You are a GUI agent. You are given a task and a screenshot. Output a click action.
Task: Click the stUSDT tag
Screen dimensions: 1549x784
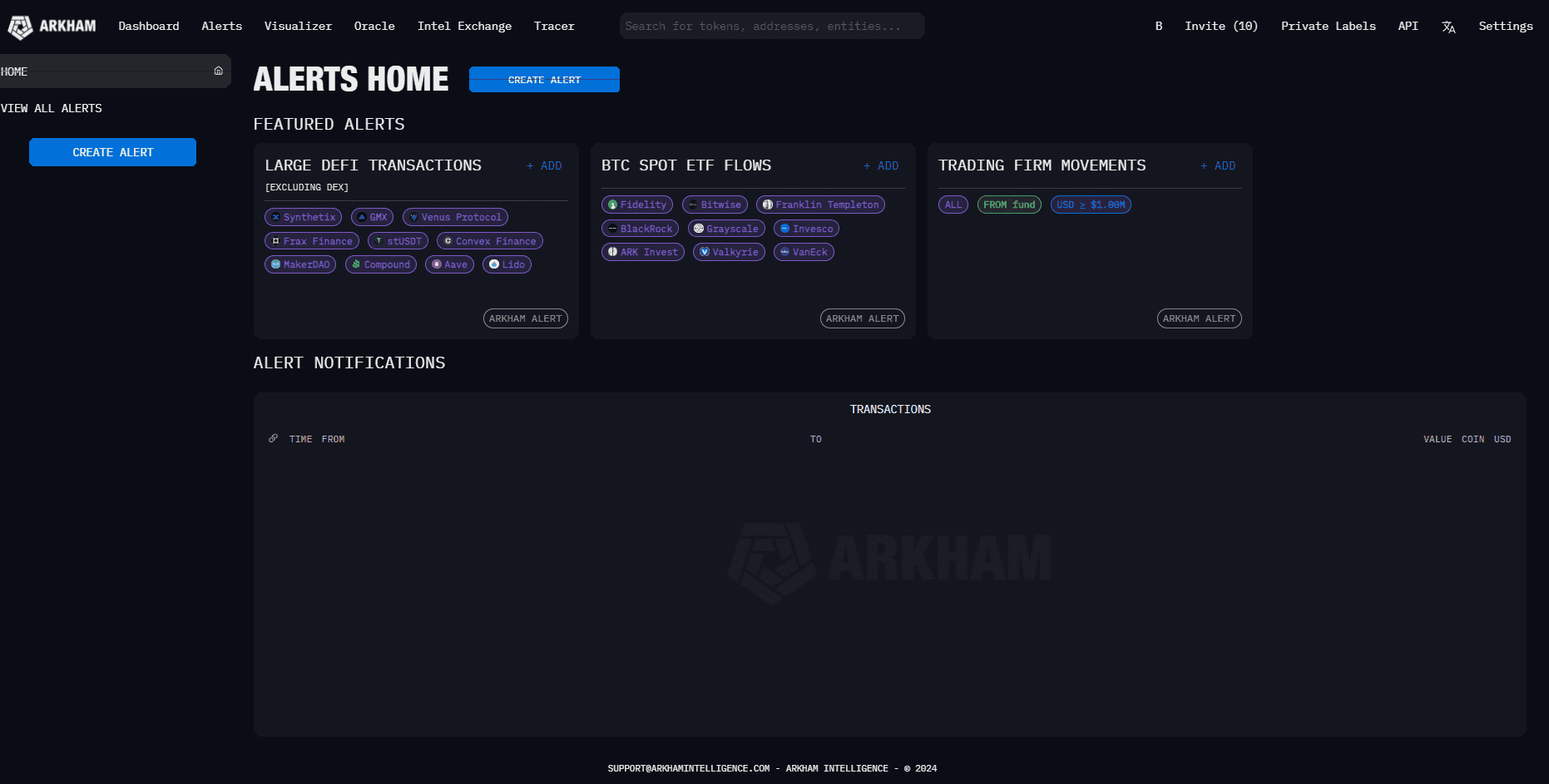click(398, 241)
